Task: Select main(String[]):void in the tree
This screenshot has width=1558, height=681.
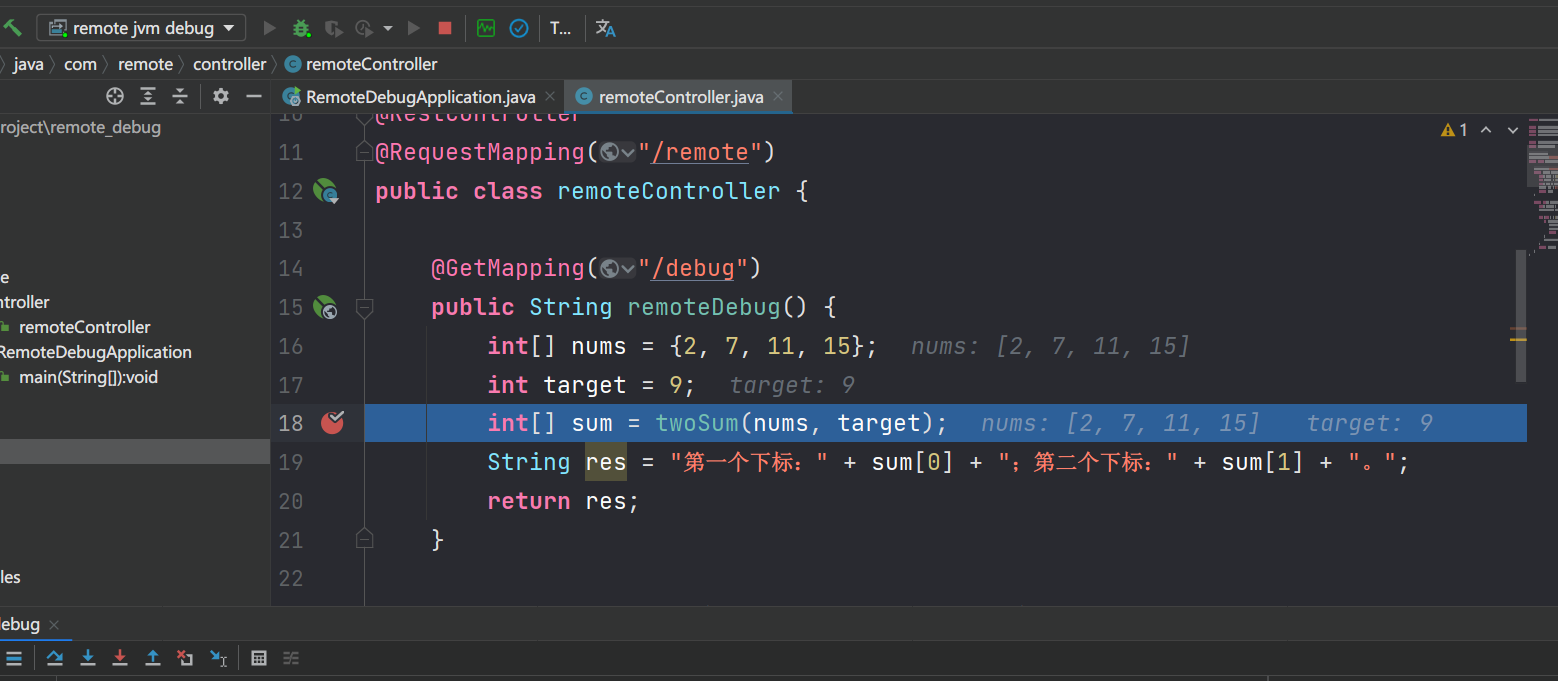Action: click(88, 377)
